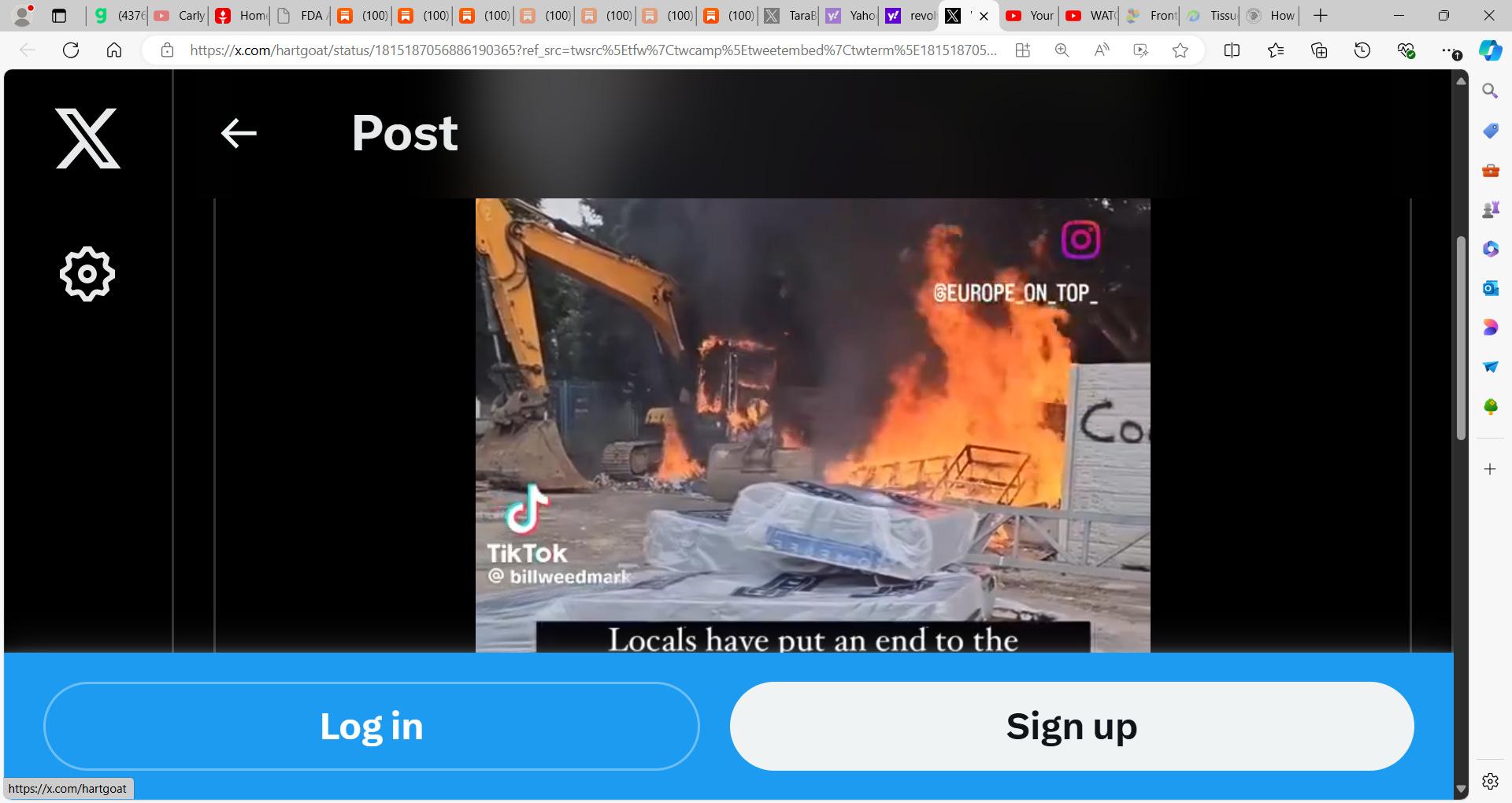Open the sidebar Tools briefcase icon
This screenshot has height=803, width=1512.
pos(1490,170)
